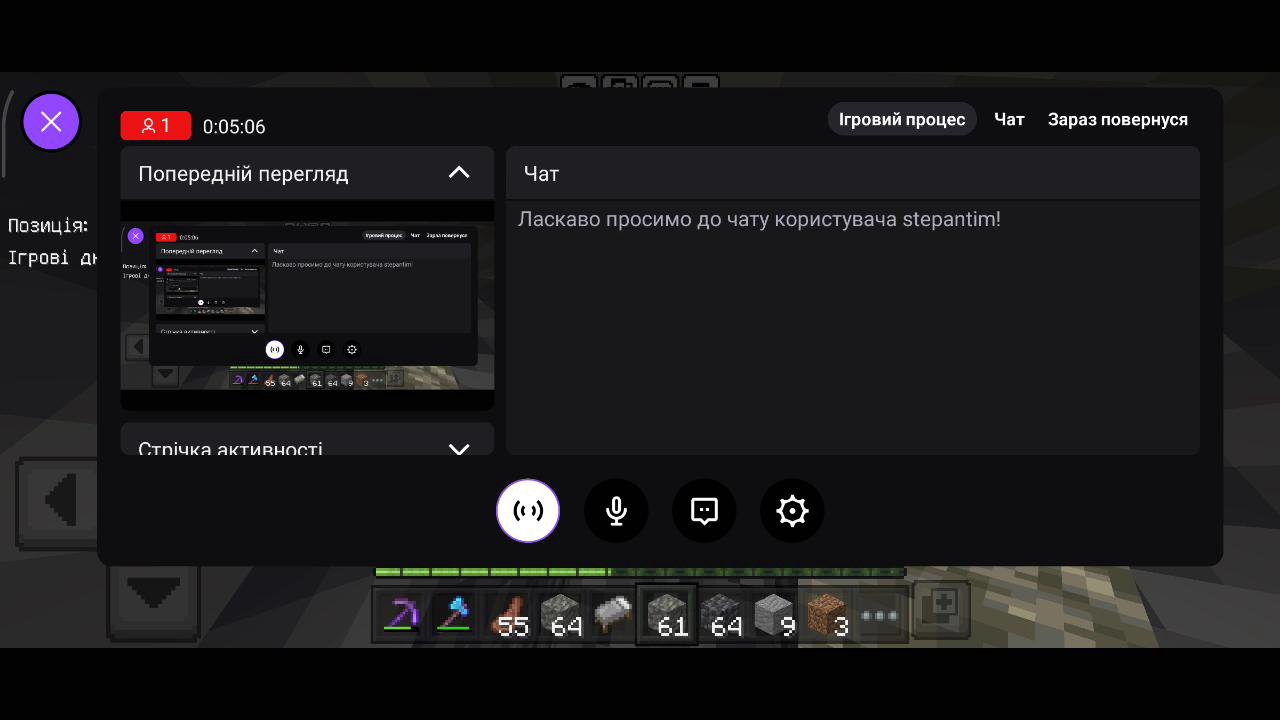Select the Зараз повернуся tab
This screenshot has height=720, width=1280.
click(x=1117, y=119)
